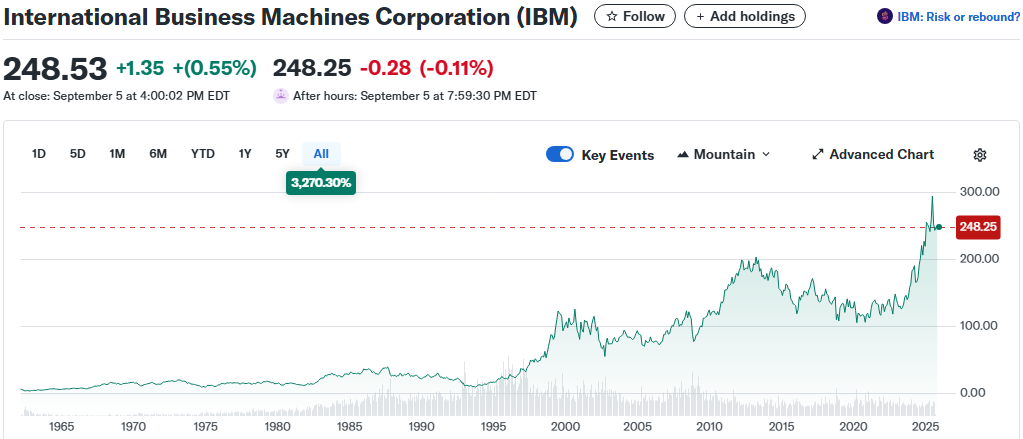The width and height of the screenshot is (1023, 439).
Task: Click the star icon in Follow button
Action: coord(612,17)
